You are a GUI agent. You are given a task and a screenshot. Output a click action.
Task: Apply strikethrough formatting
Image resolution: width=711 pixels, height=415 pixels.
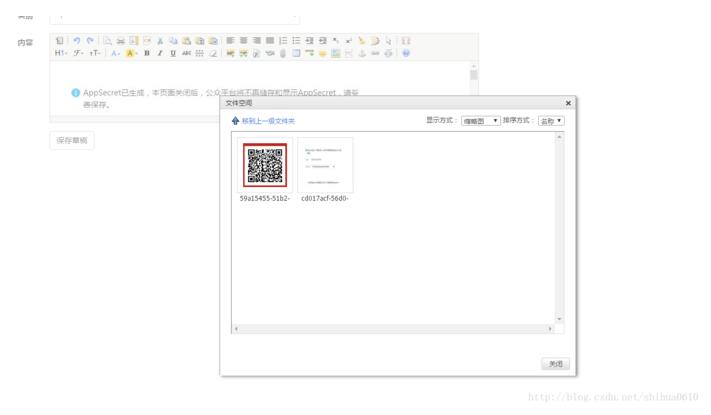[x=186, y=53]
